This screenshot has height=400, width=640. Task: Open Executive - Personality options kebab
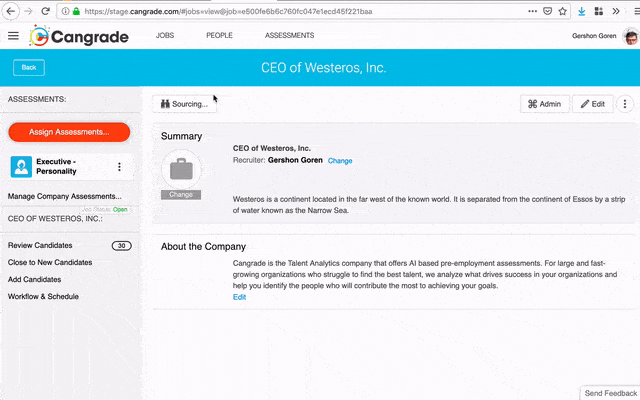[x=119, y=167]
